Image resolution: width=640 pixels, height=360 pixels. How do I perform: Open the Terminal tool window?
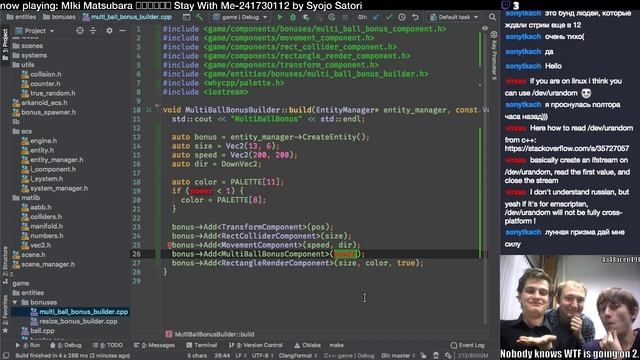point(202,345)
